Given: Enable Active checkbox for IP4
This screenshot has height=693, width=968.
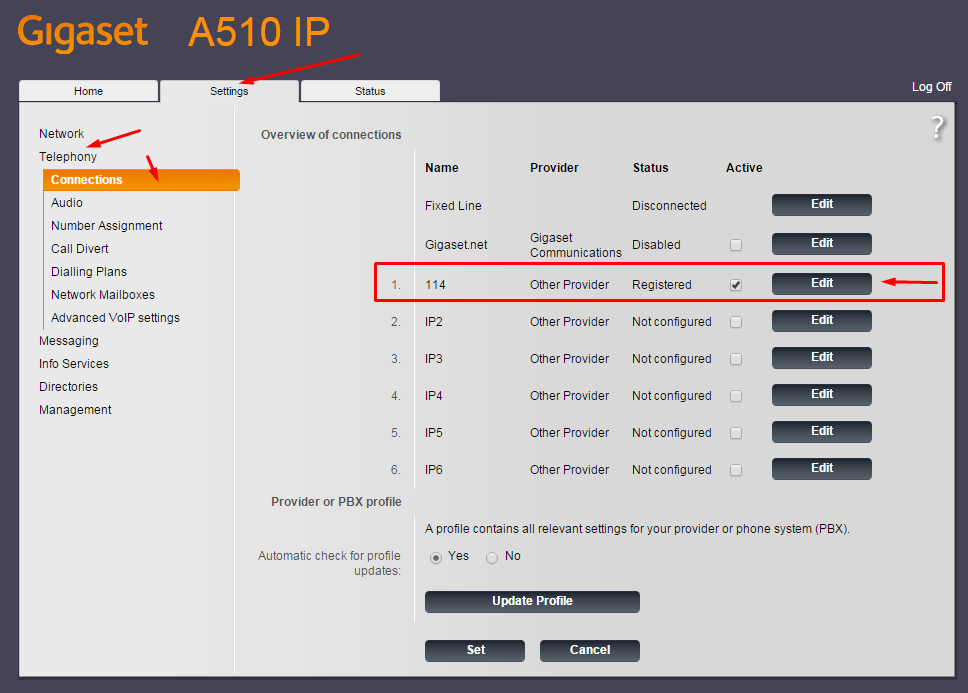Looking at the screenshot, I should [736, 396].
